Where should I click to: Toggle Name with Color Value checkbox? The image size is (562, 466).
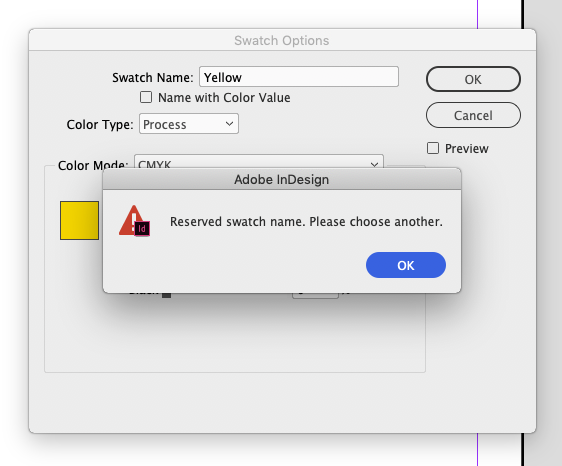pos(146,97)
